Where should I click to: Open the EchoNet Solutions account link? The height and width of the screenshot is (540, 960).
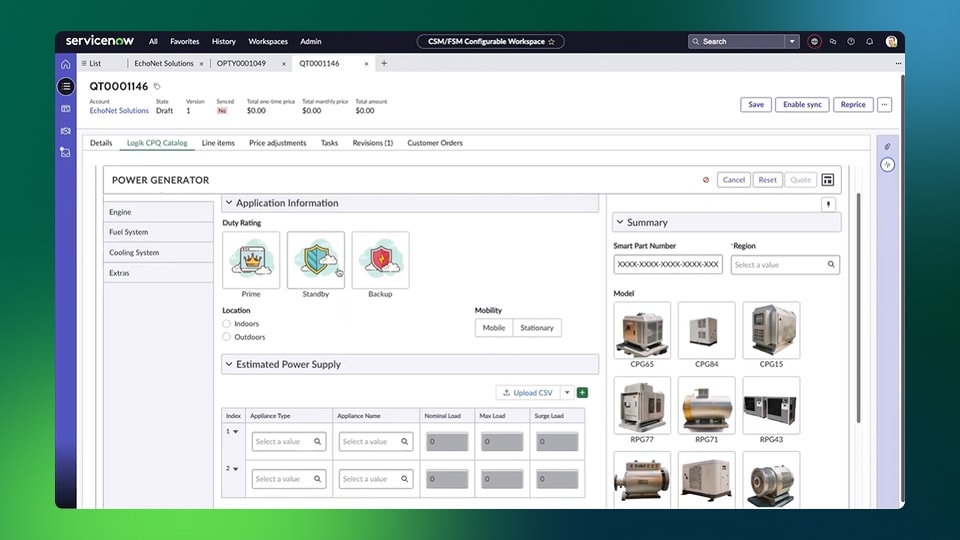point(119,111)
